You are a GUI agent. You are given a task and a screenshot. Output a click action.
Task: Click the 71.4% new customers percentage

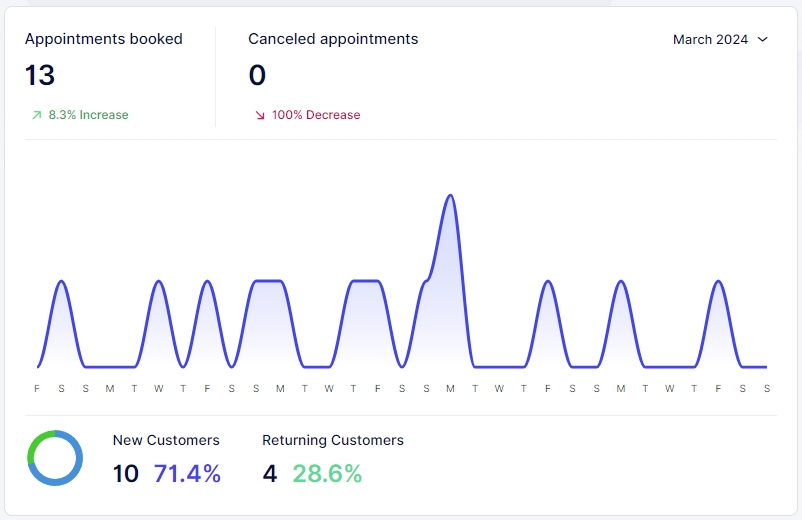(187, 473)
